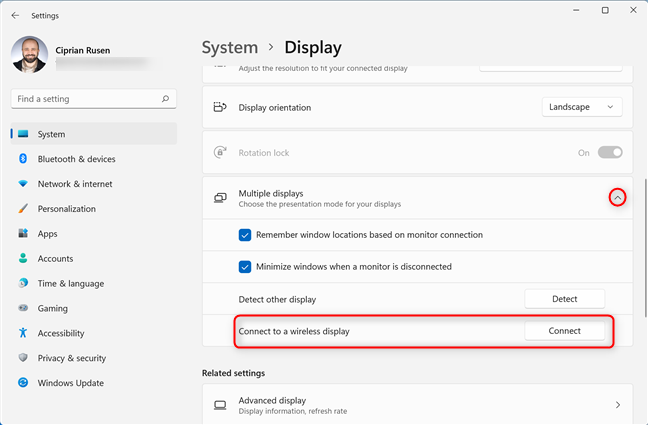Click the Multiple displays monitor icon

tap(220, 198)
